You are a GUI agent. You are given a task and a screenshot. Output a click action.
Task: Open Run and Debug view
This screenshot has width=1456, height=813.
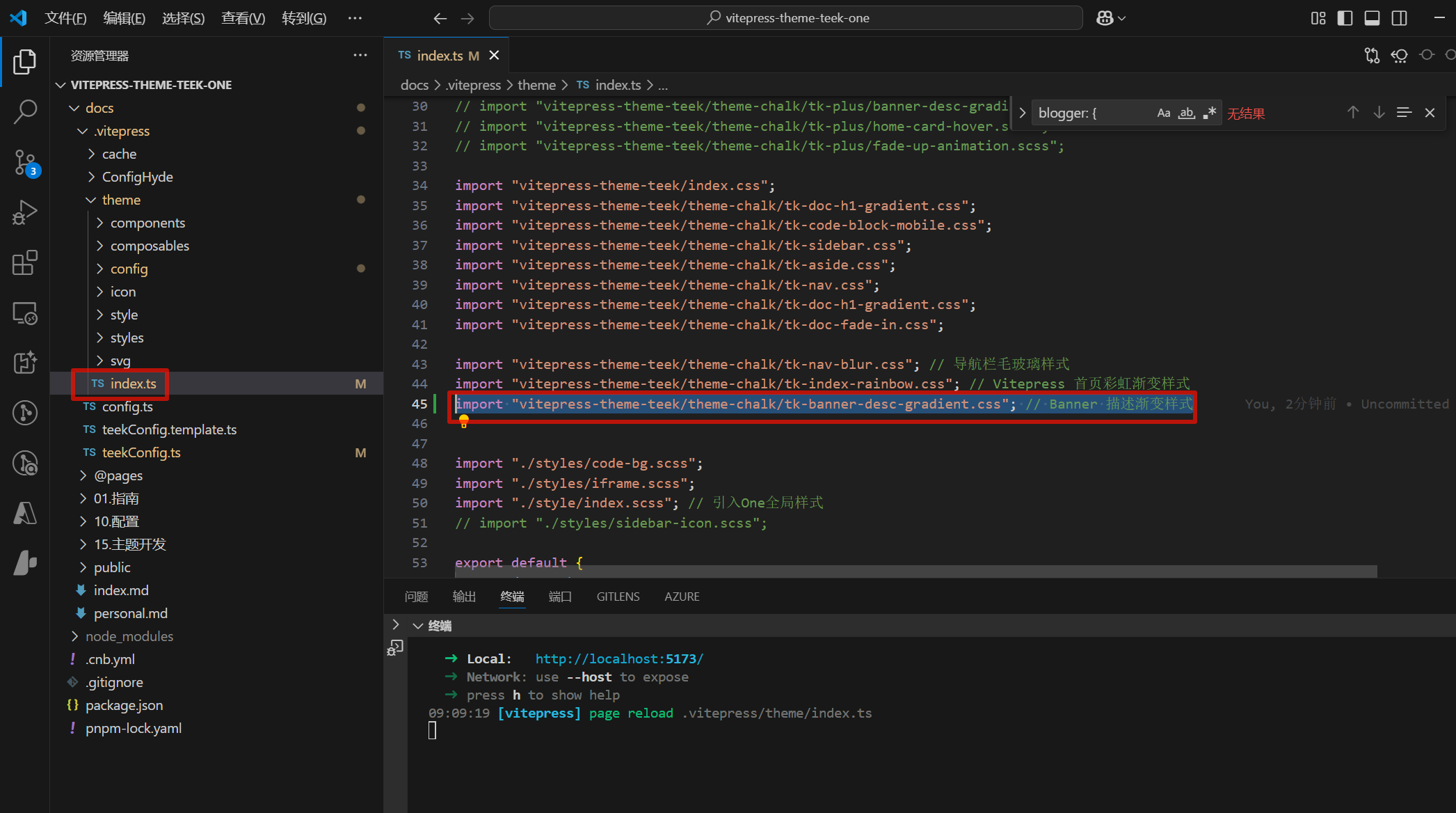click(25, 212)
